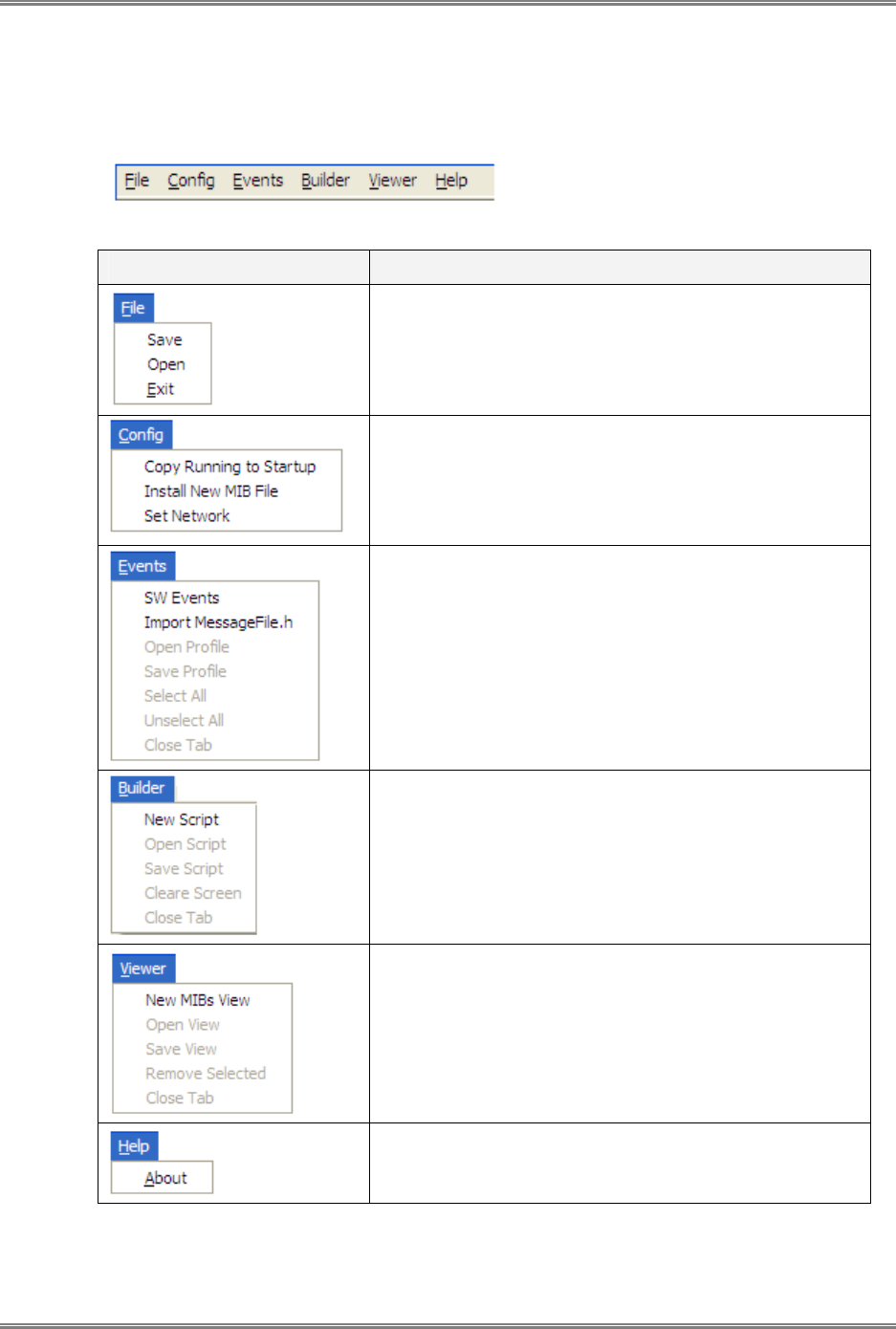Click Set Network in Config menu

(187, 516)
